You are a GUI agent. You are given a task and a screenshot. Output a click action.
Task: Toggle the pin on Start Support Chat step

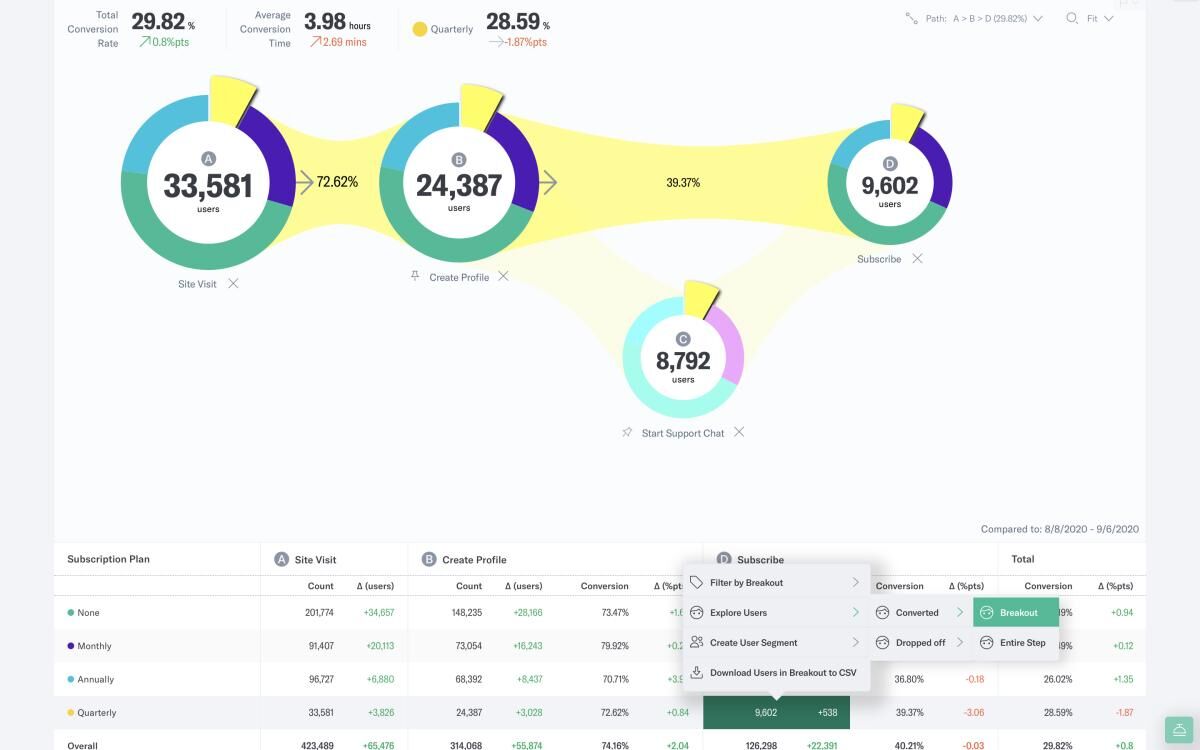(x=626, y=432)
